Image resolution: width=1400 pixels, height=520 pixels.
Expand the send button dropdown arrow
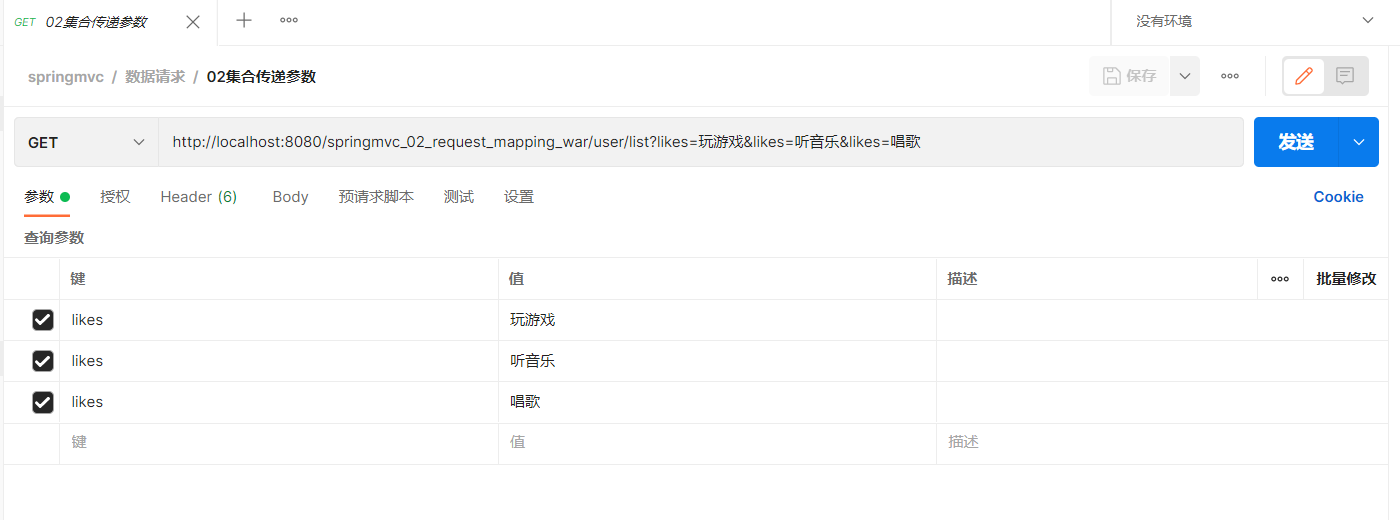[x=1358, y=142]
